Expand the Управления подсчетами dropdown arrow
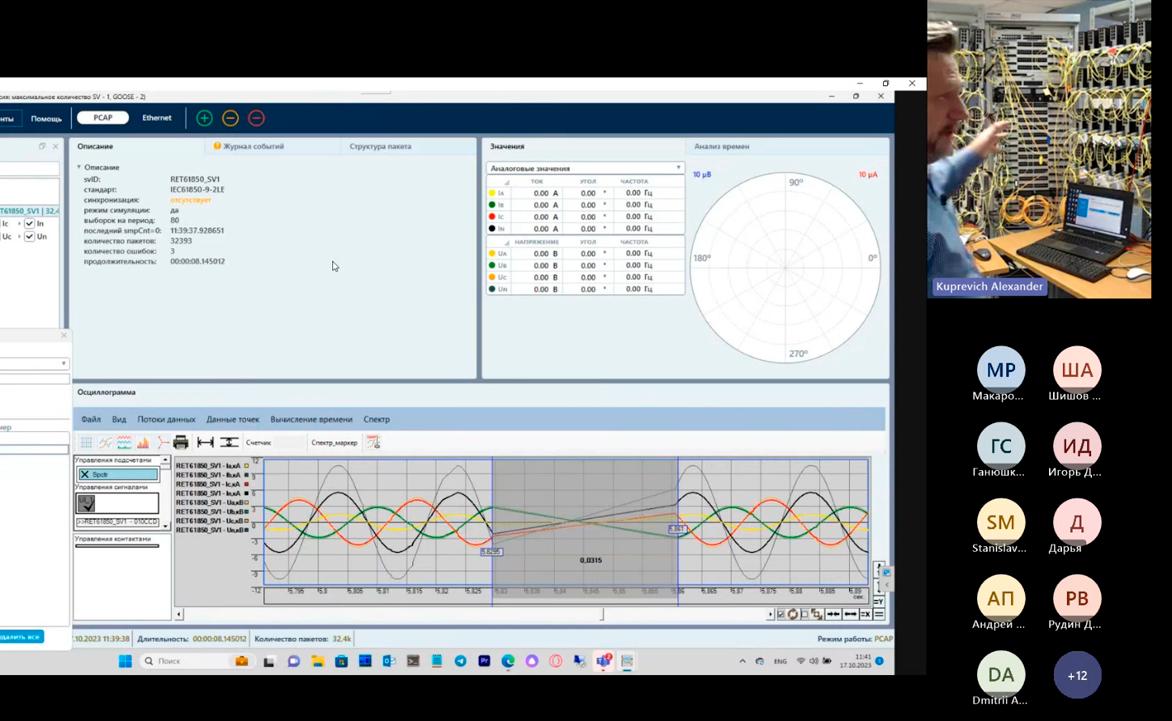 (164, 460)
